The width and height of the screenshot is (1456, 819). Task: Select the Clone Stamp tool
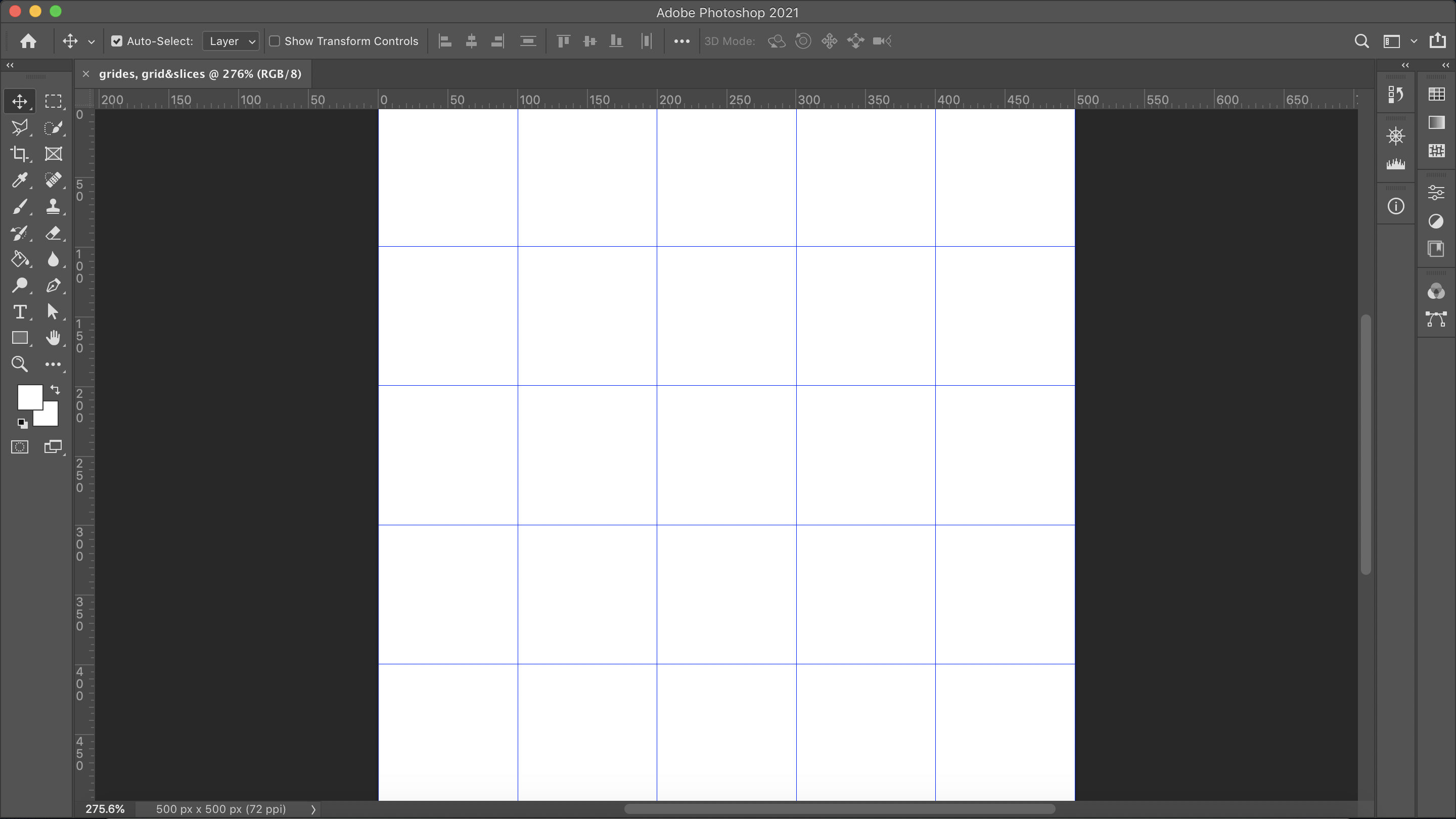click(53, 206)
